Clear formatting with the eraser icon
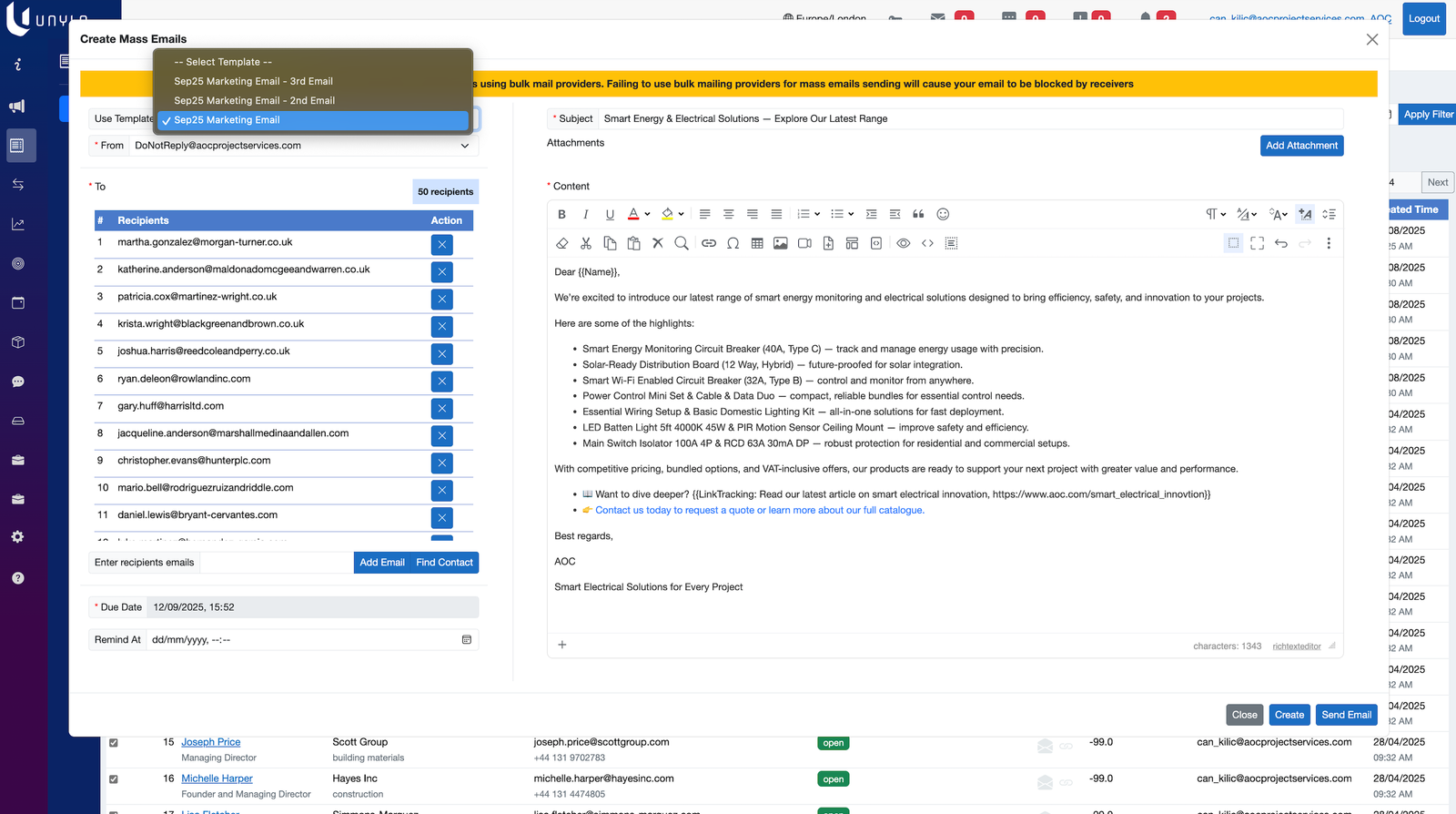 point(561,244)
